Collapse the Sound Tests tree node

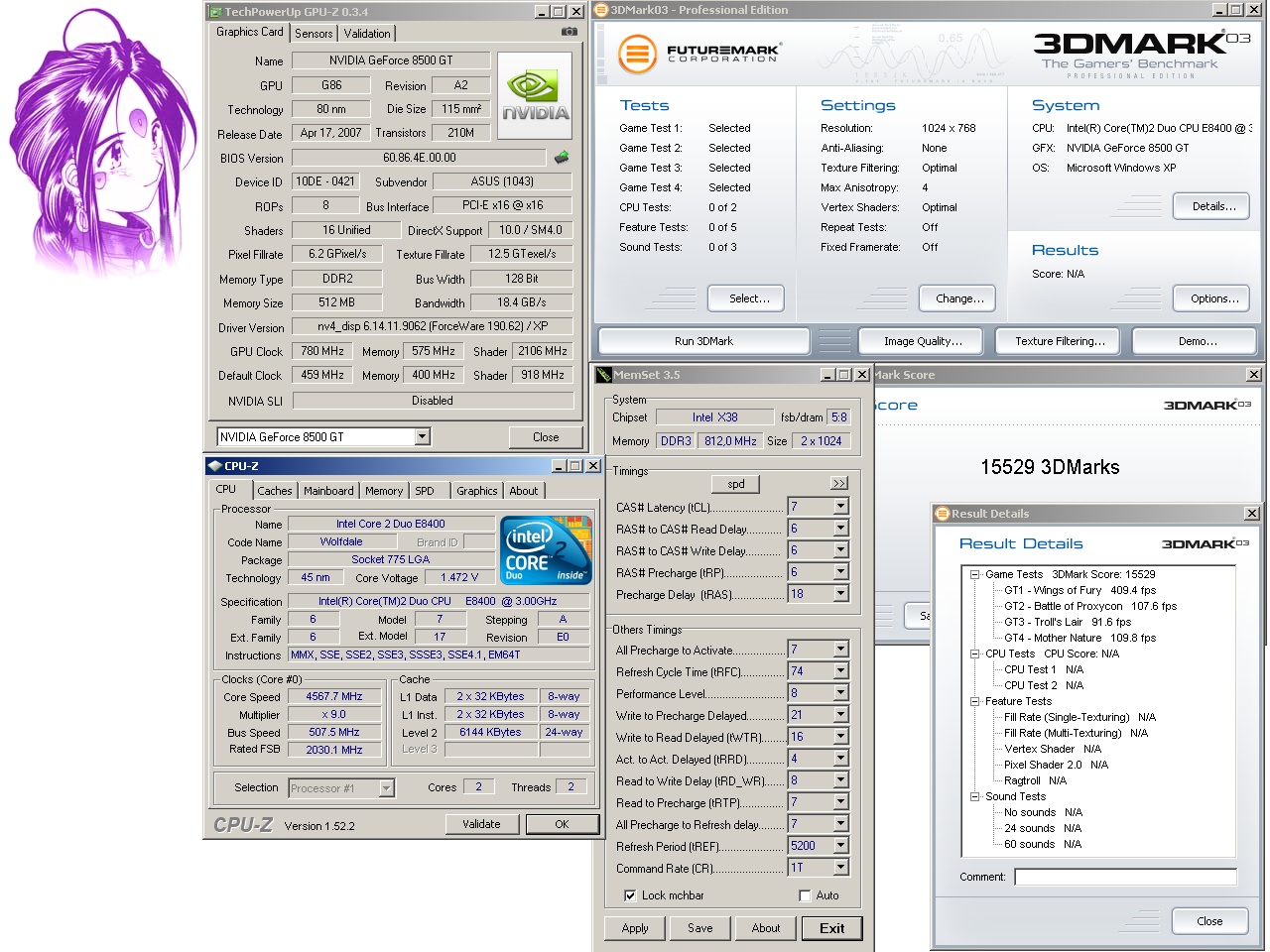(x=974, y=796)
